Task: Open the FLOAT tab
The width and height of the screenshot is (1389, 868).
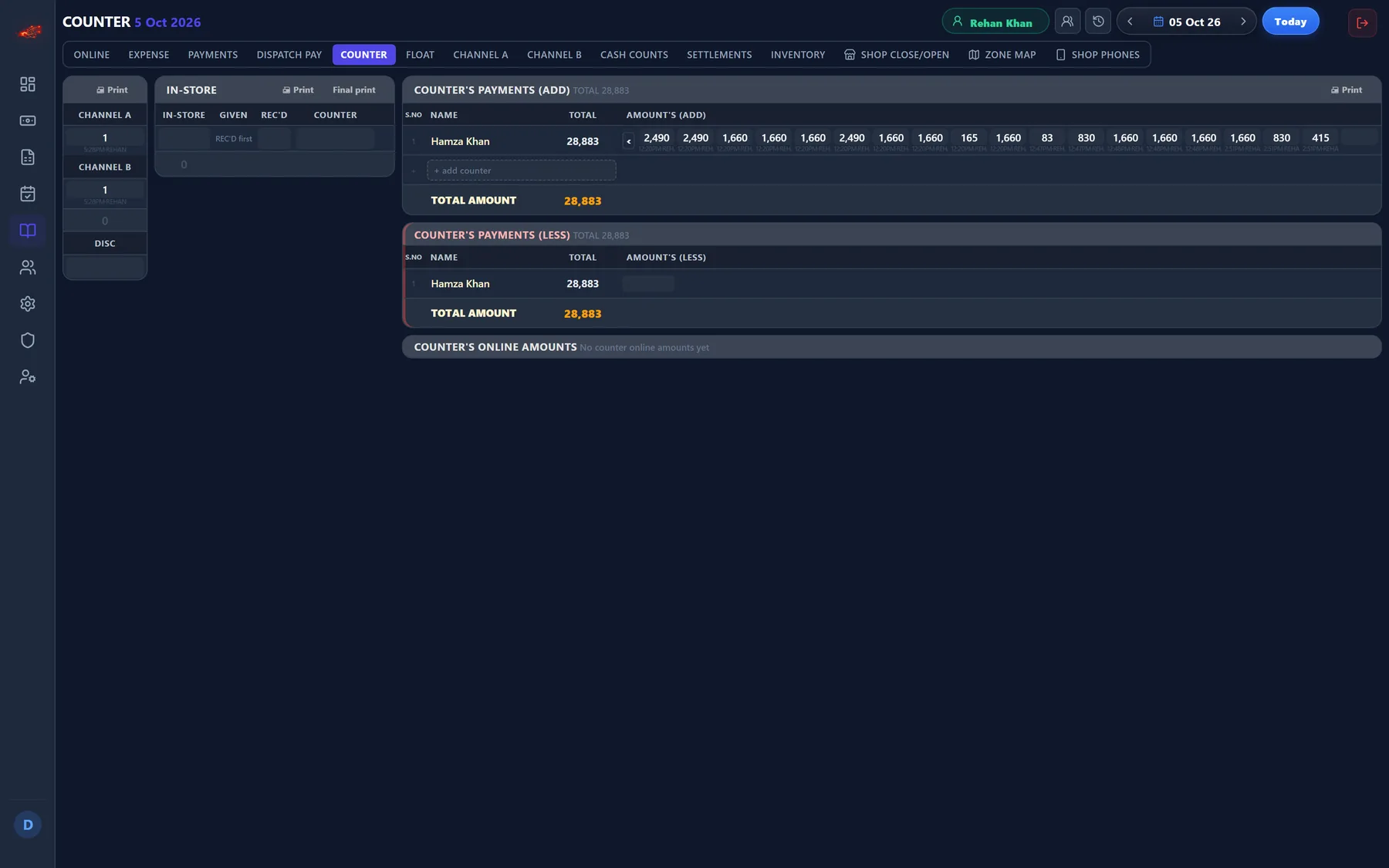Action: (420, 55)
